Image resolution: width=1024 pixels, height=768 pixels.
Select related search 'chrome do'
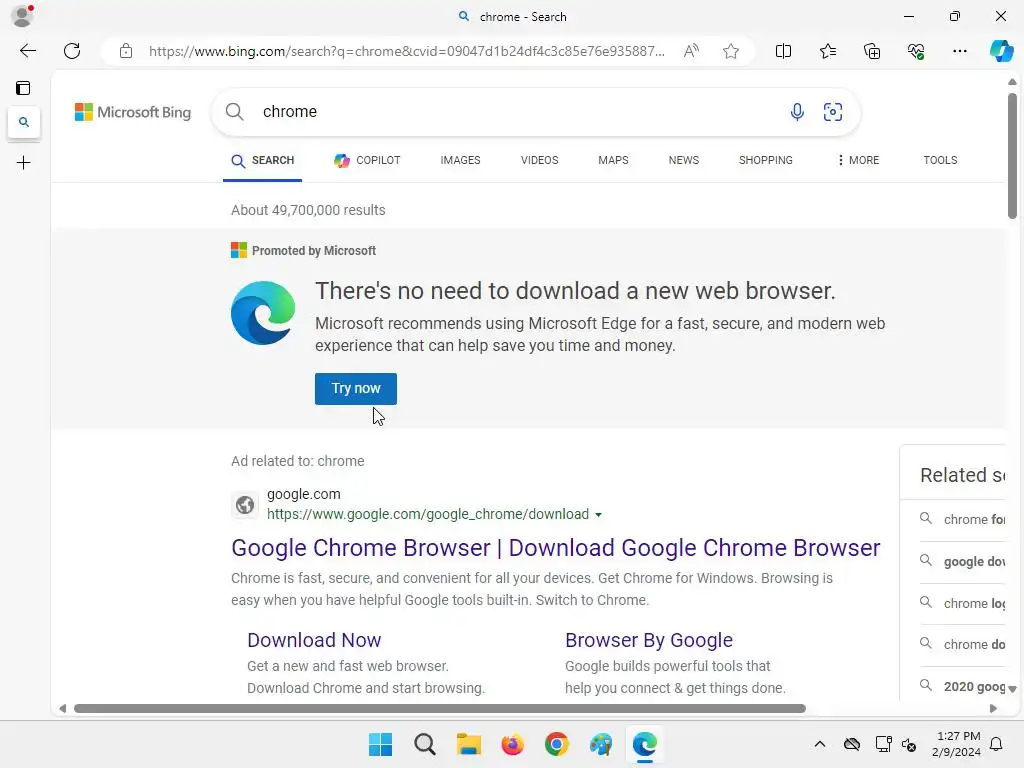pyautogui.click(x=963, y=645)
